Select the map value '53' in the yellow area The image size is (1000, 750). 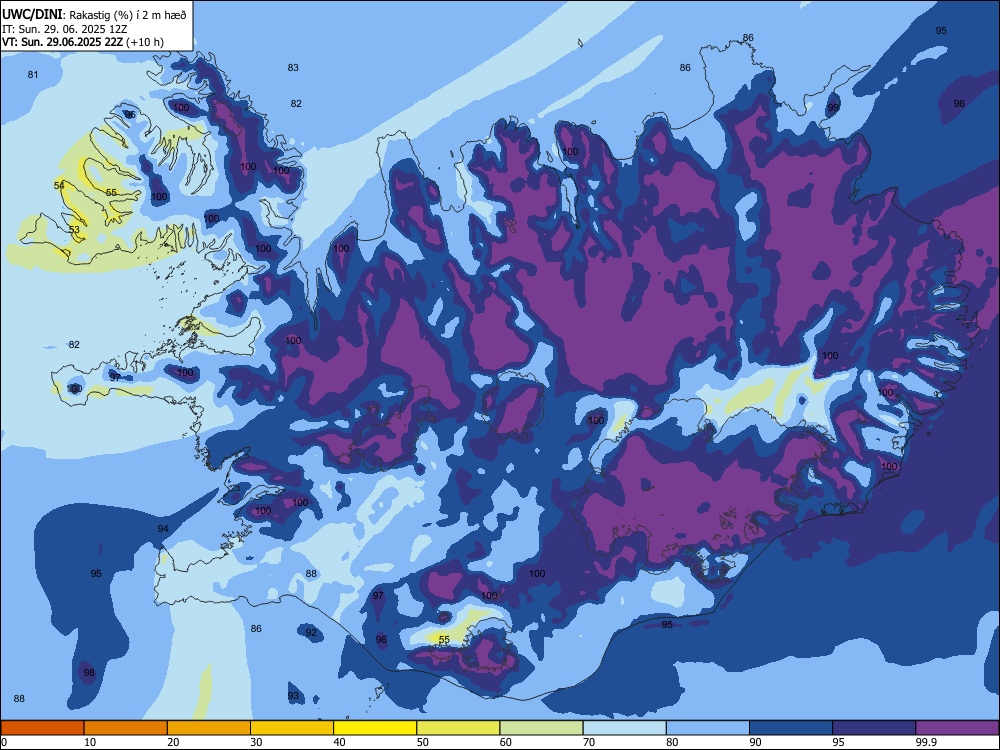pyautogui.click(x=74, y=230)
